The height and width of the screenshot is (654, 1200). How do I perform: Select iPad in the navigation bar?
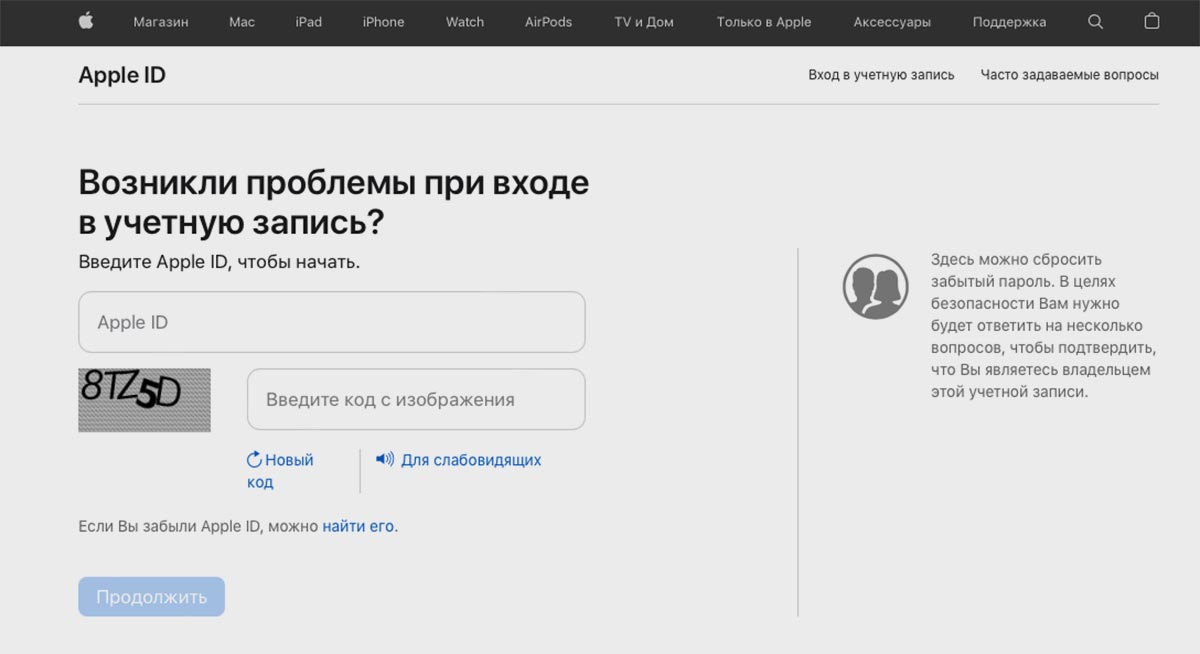click(308, 22)
